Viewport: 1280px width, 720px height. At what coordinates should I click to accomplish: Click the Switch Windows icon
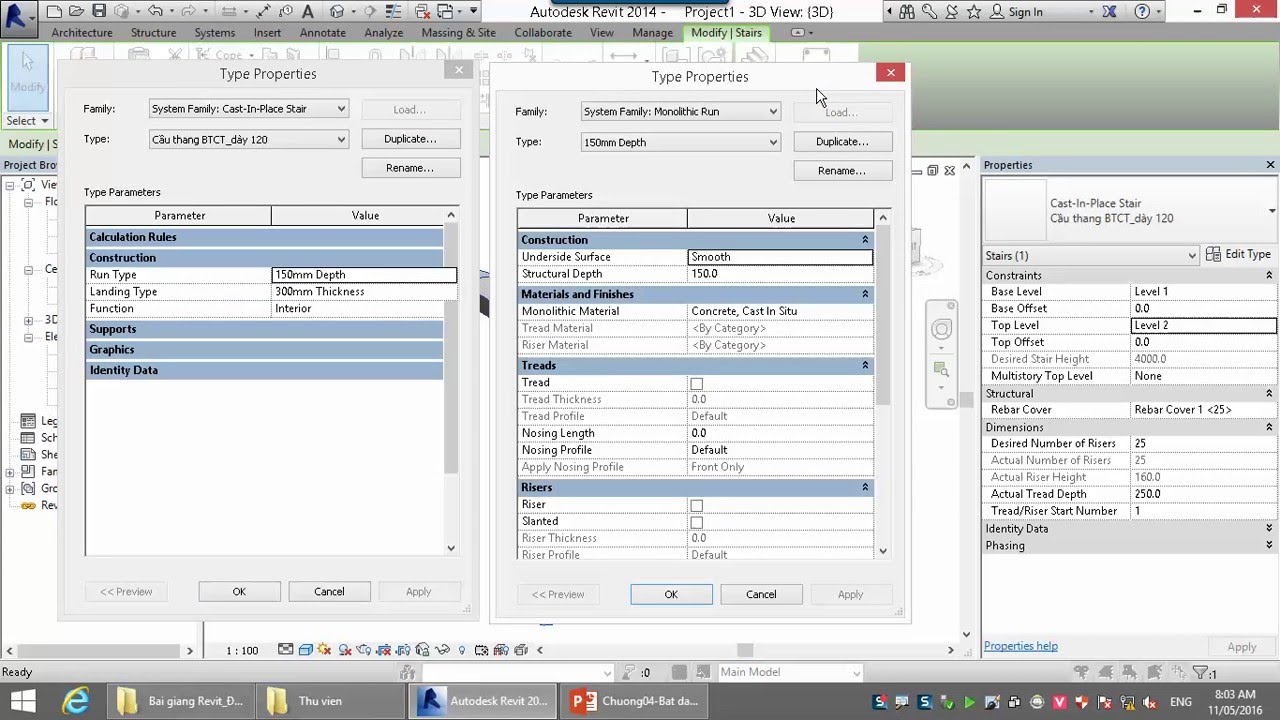pos(446,12)
